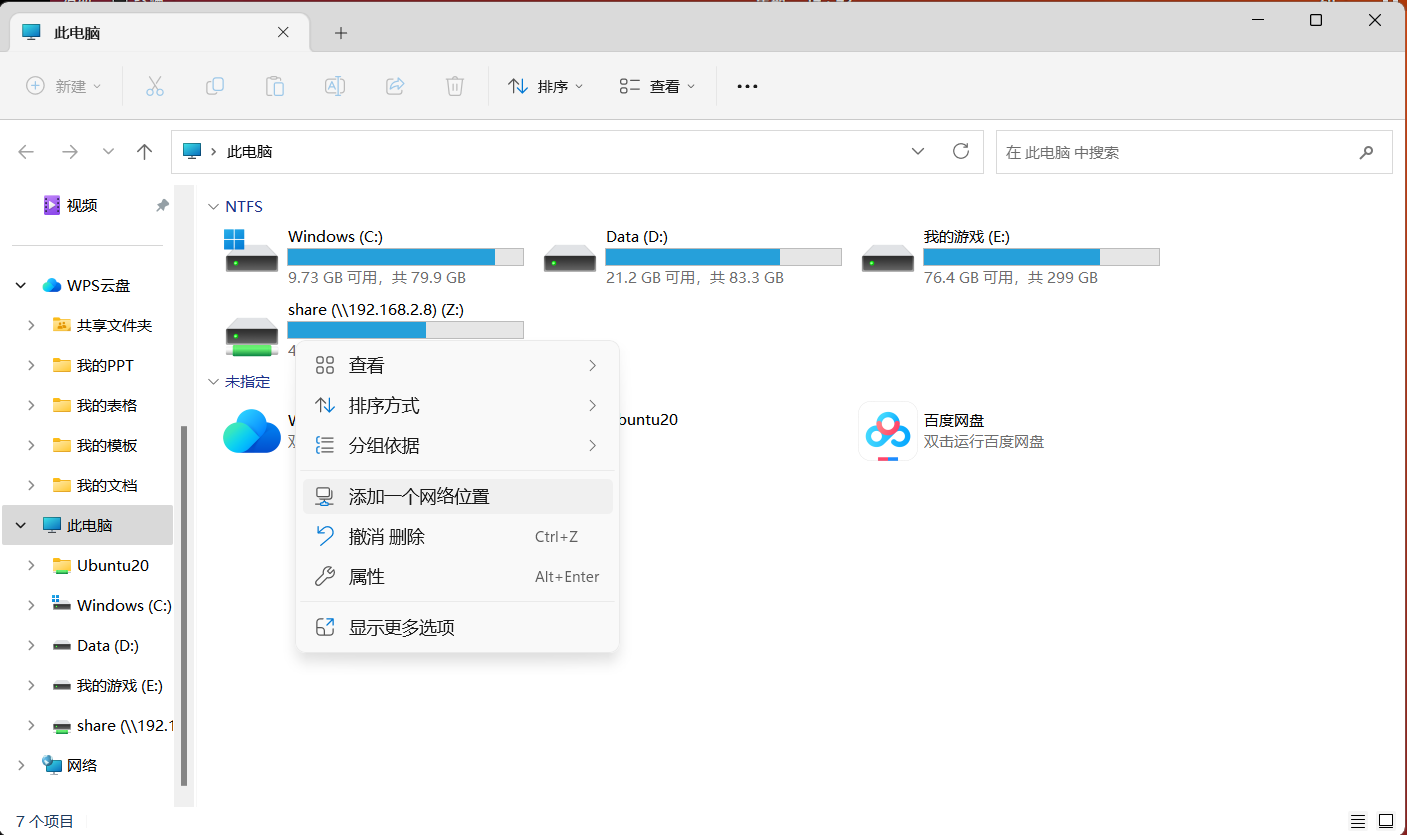Expand 网络 tree node
This screenshot has width=1407, height=835.
21,765
